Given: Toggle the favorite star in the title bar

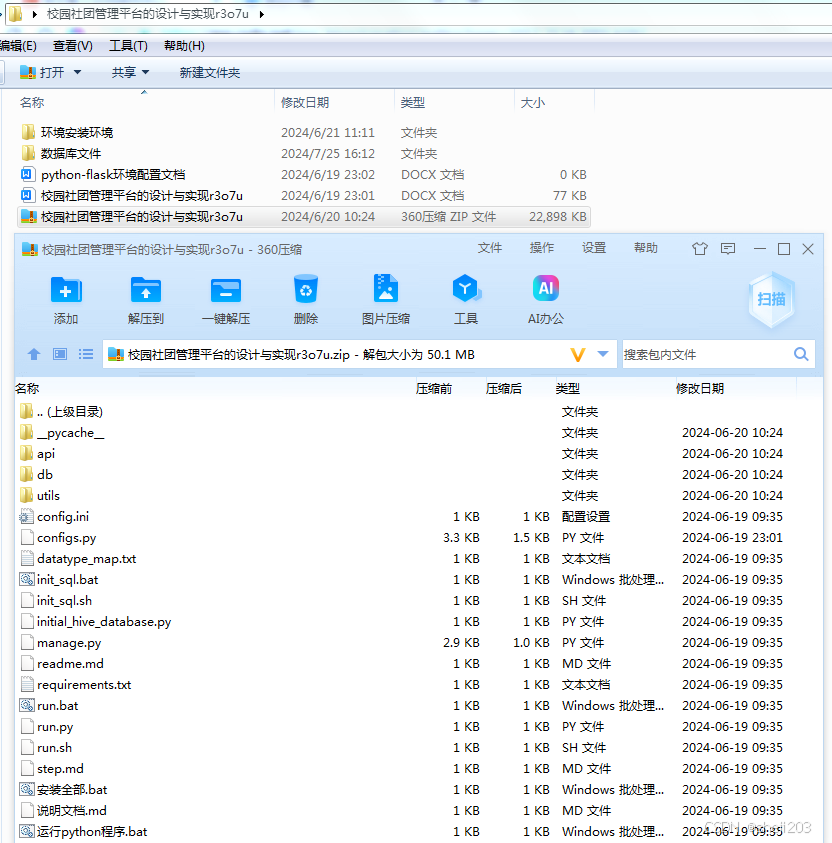Looking at the screenshot, I should tap(700, 248).
